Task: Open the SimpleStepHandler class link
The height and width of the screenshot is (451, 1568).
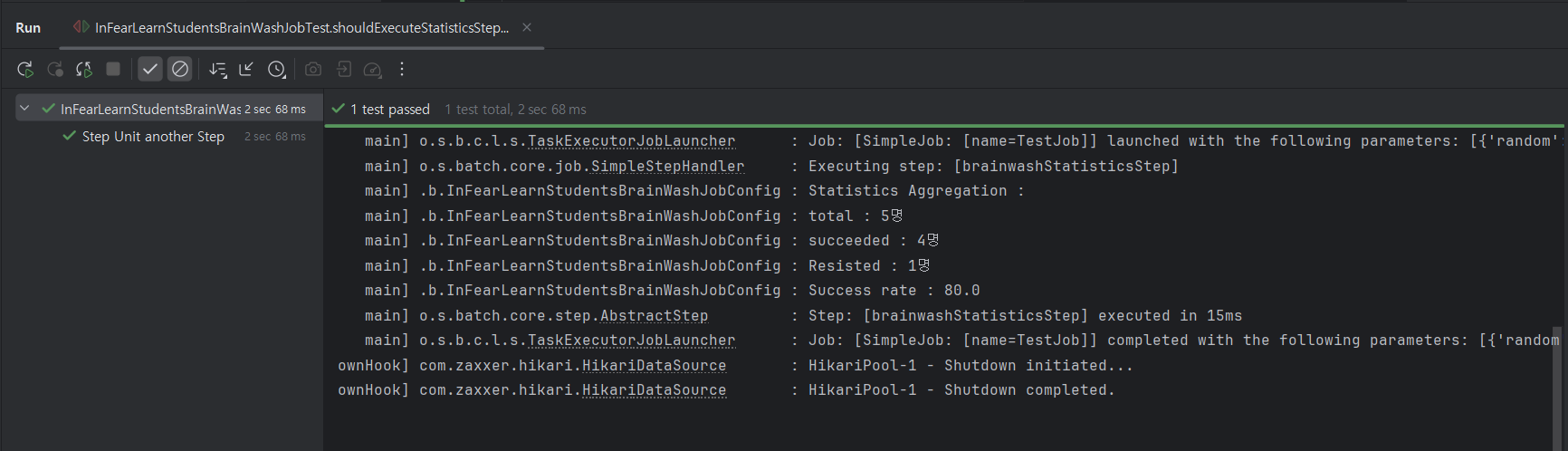Action: [668, 167]
